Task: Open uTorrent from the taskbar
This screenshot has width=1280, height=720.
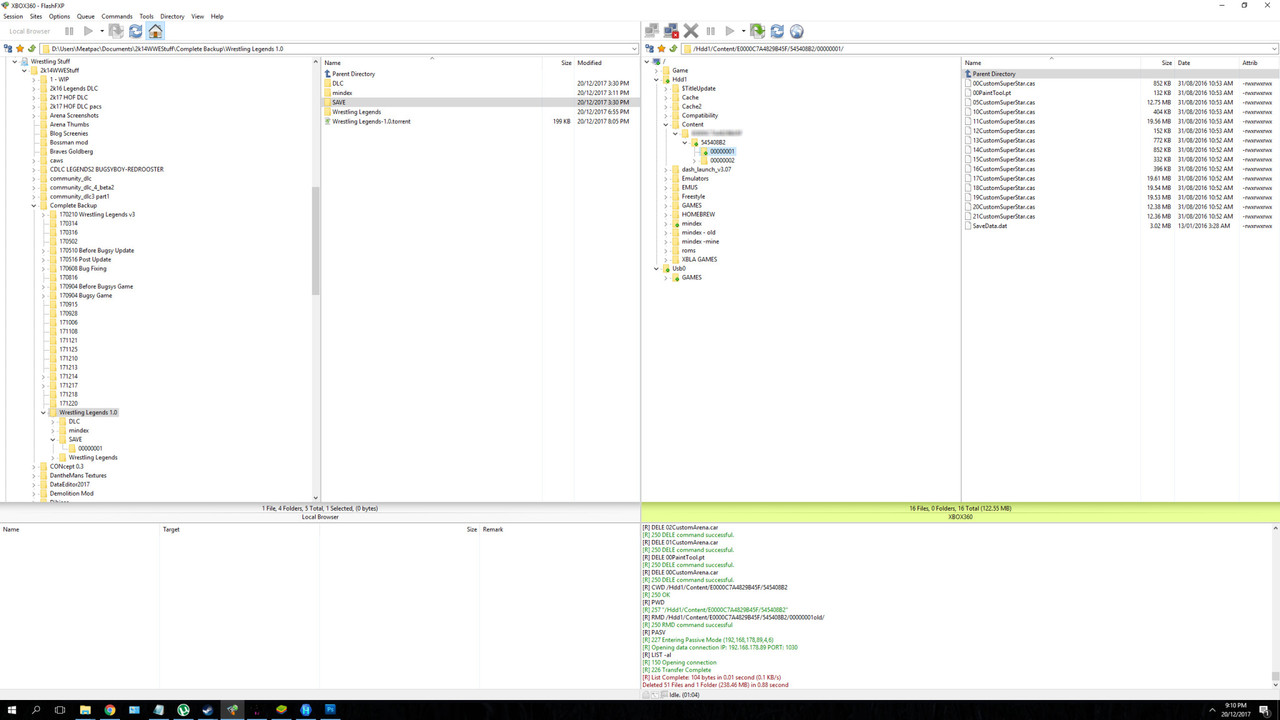Action: tap(183, 710)
